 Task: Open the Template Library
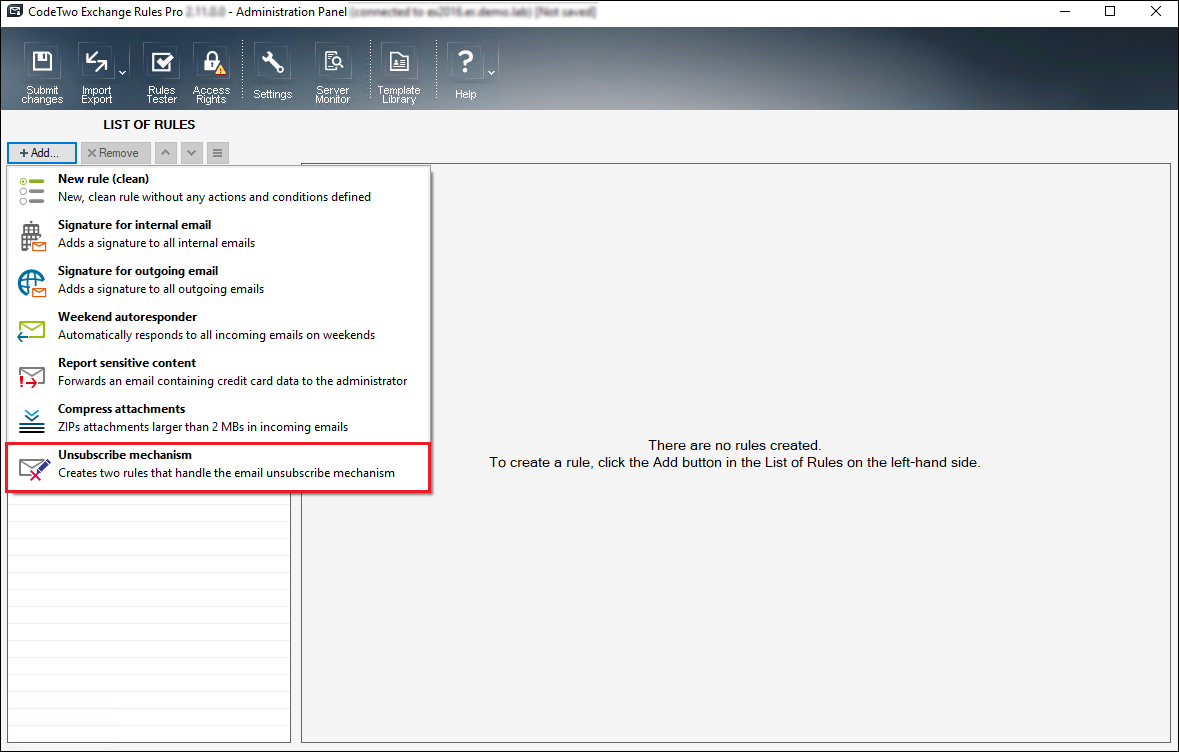tap(399, 73)
